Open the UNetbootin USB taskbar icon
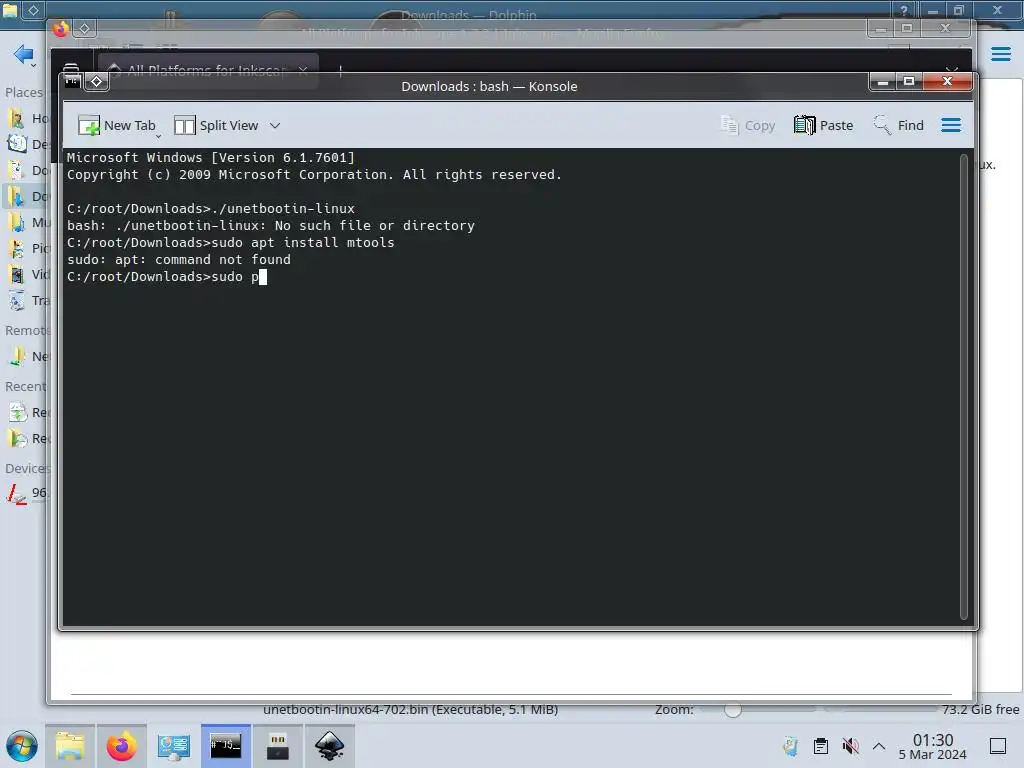 tap(278, 746)
